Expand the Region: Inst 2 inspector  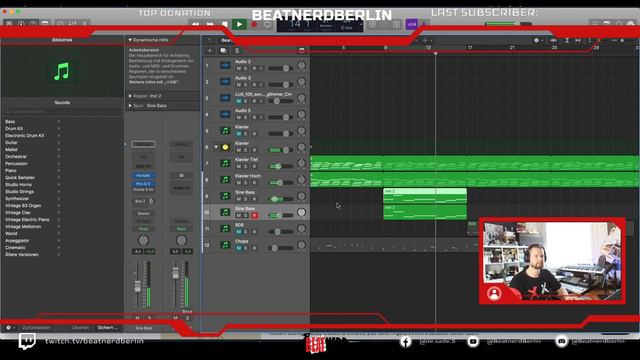[130, 96]
